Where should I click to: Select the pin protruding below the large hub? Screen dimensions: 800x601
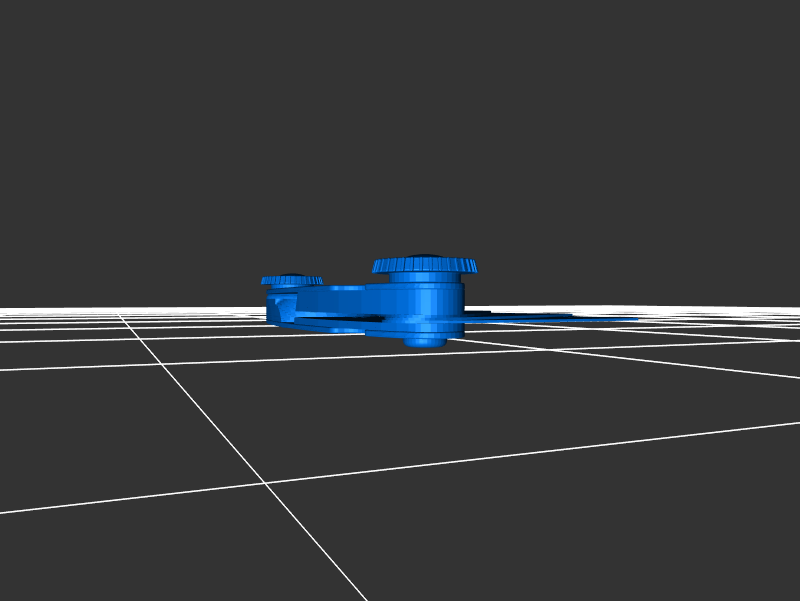click(425, 341)
